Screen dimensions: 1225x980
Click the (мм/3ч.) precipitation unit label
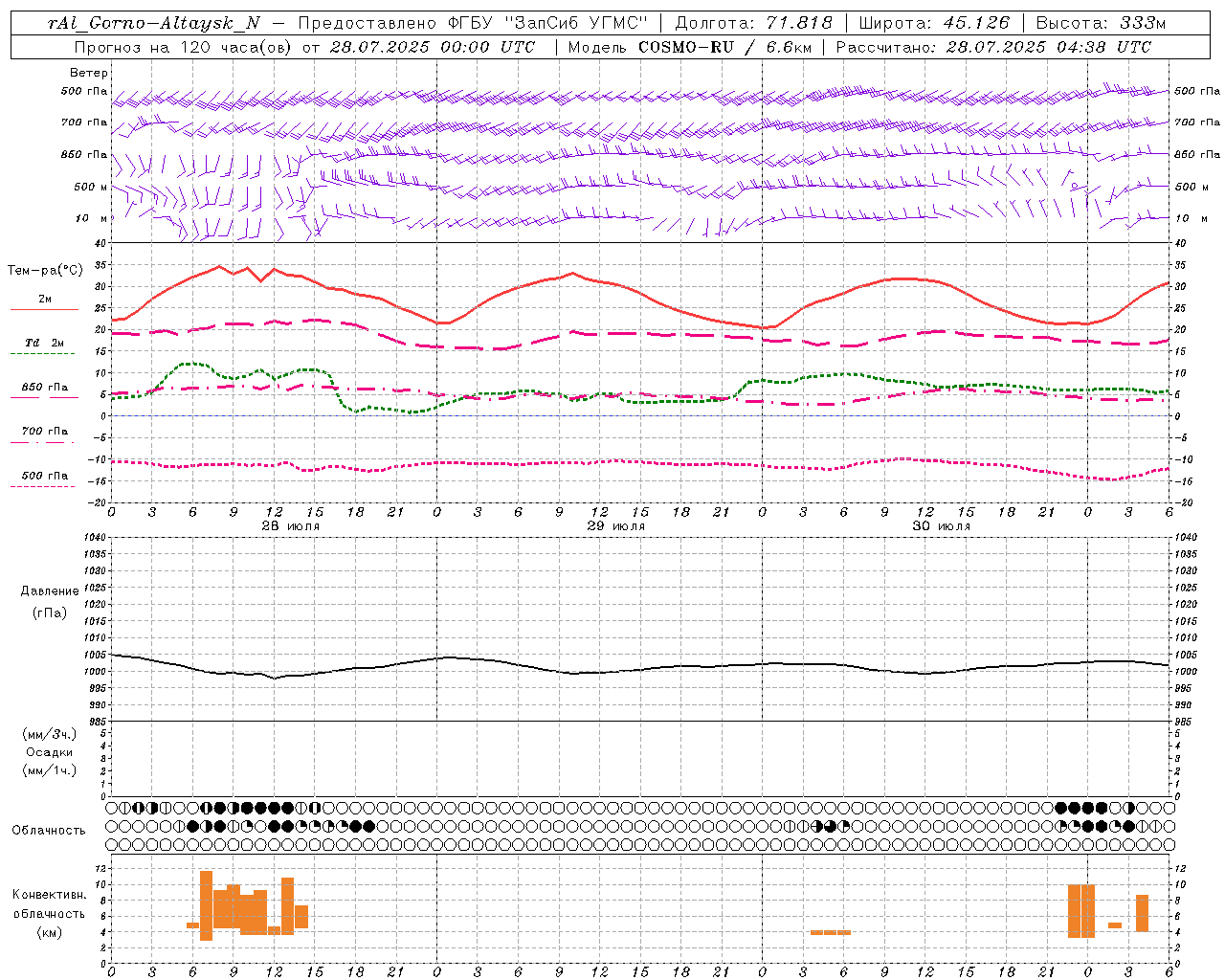50,734
